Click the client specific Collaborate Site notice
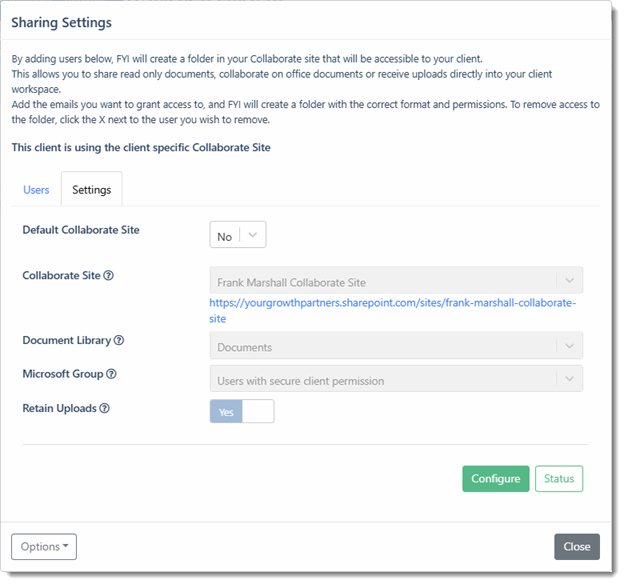This screenshot has width=624, height=584. tap(141, 148)
